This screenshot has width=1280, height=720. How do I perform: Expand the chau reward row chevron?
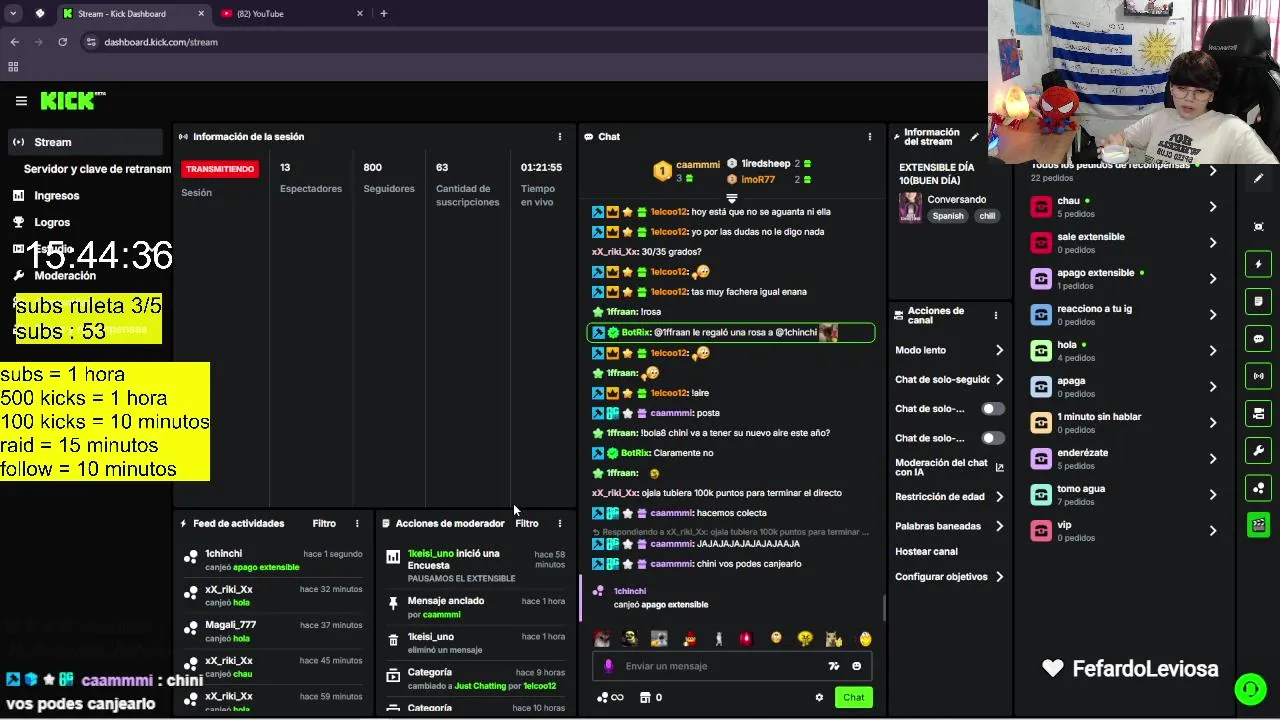[x=1212, y=207]
